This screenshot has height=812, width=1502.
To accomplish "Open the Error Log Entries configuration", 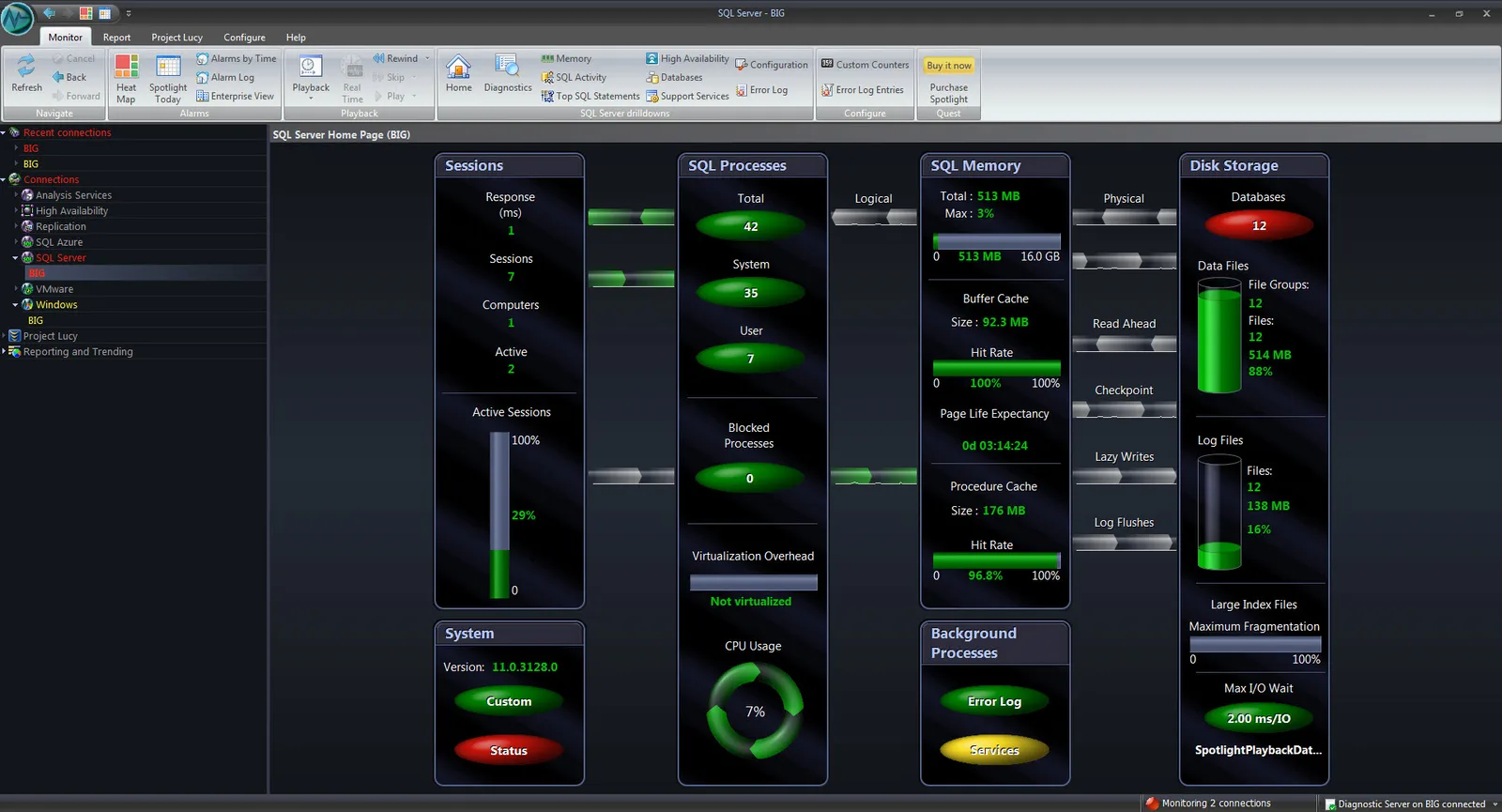I will point(863,90).
